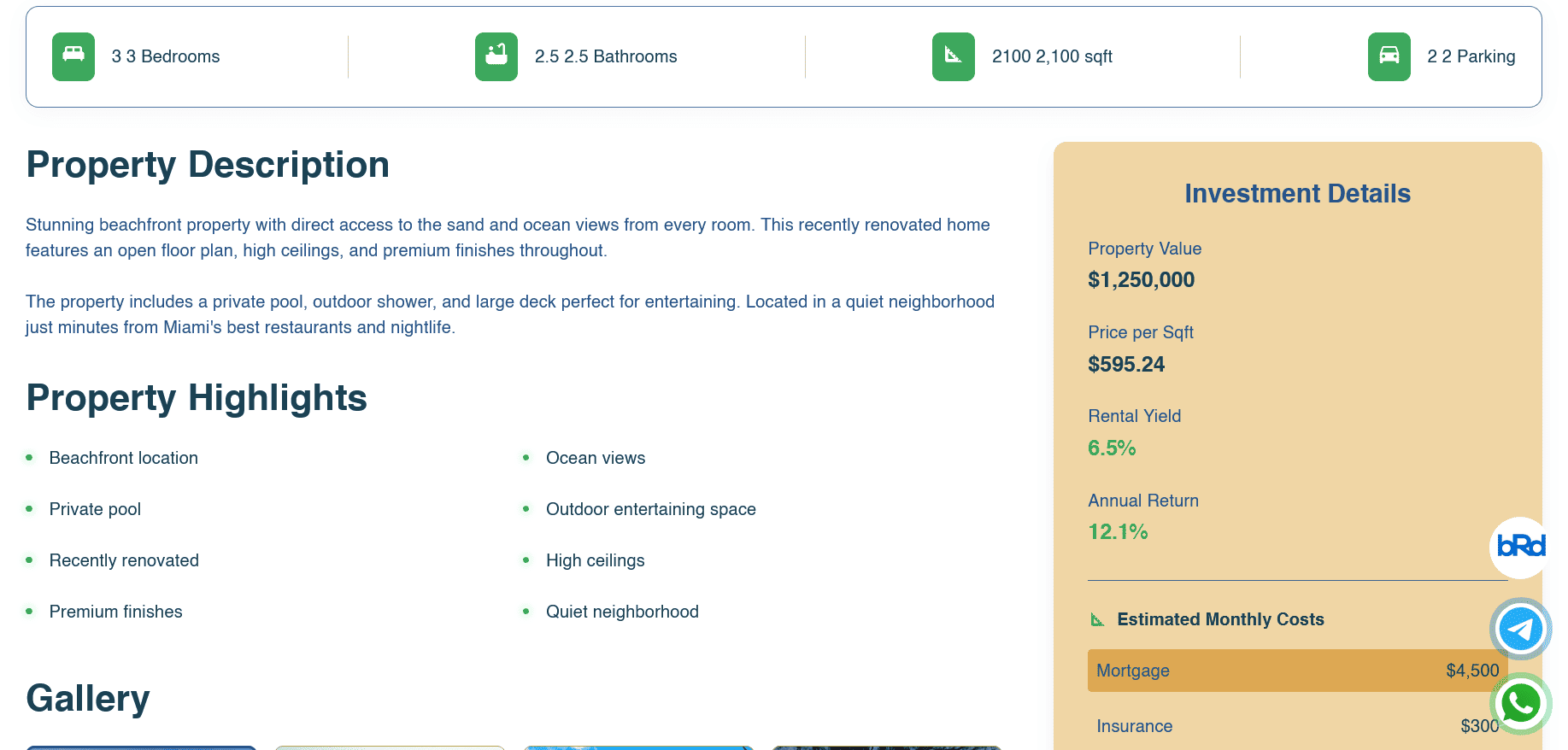The width and height of the screenshot is (1568, 750).
Task: Click the Gallery section heading
Action: click(88, 699)
